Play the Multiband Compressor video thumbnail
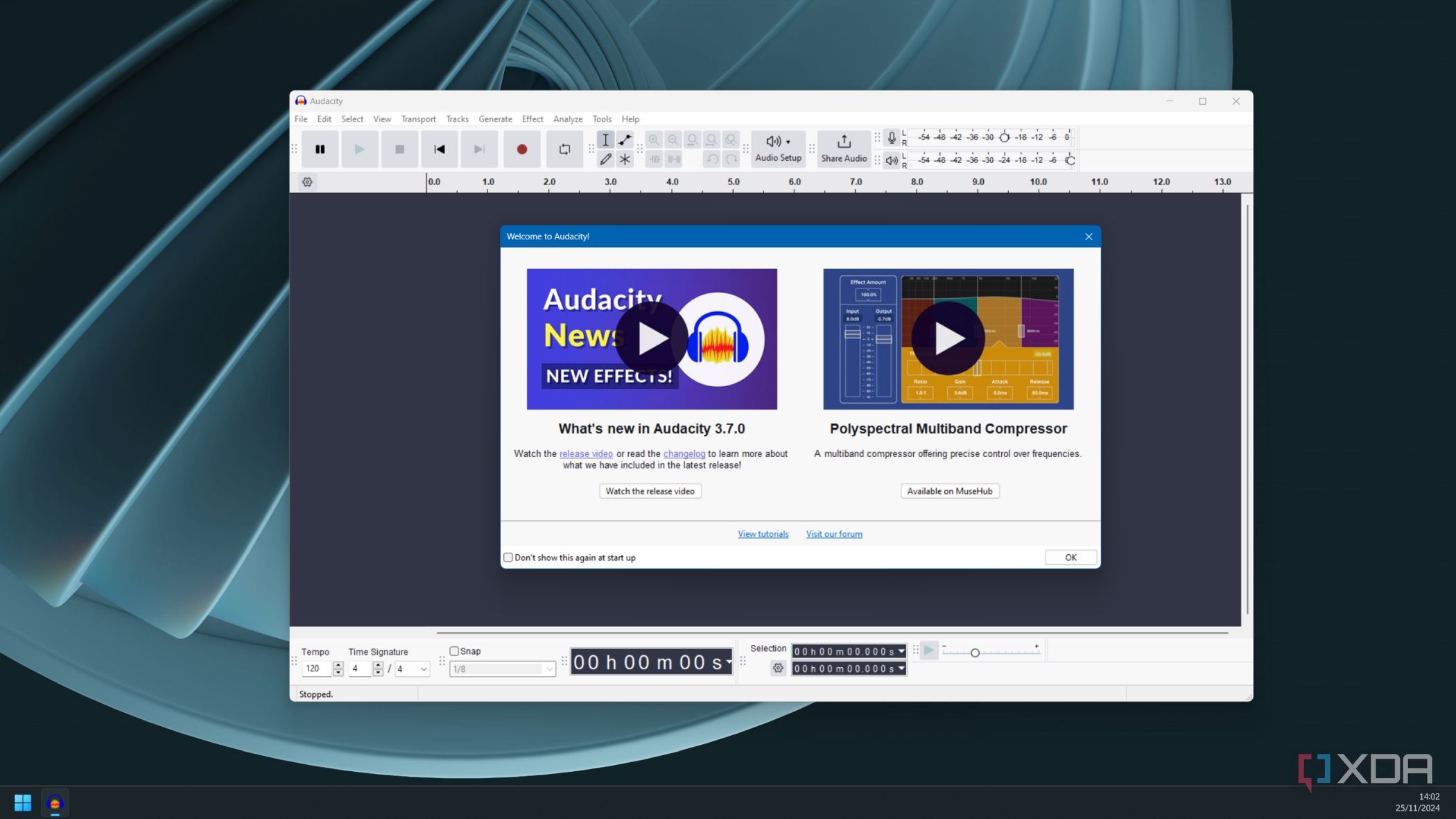The width and height of the screenshot is (1456, 819). tap(948, 338)
